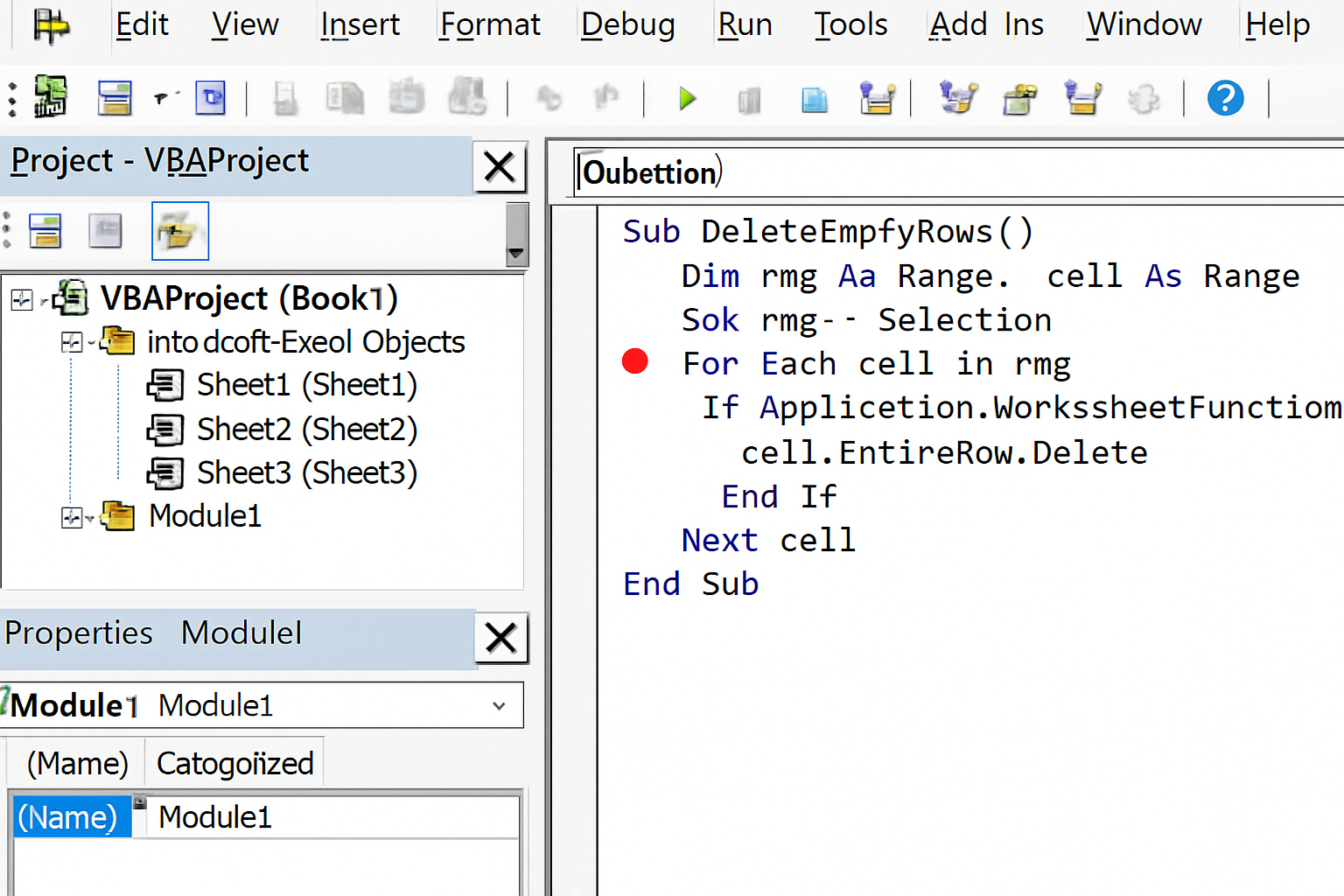
Task: Toggle Folders icon in Project panel
Action: coord(180,231)
